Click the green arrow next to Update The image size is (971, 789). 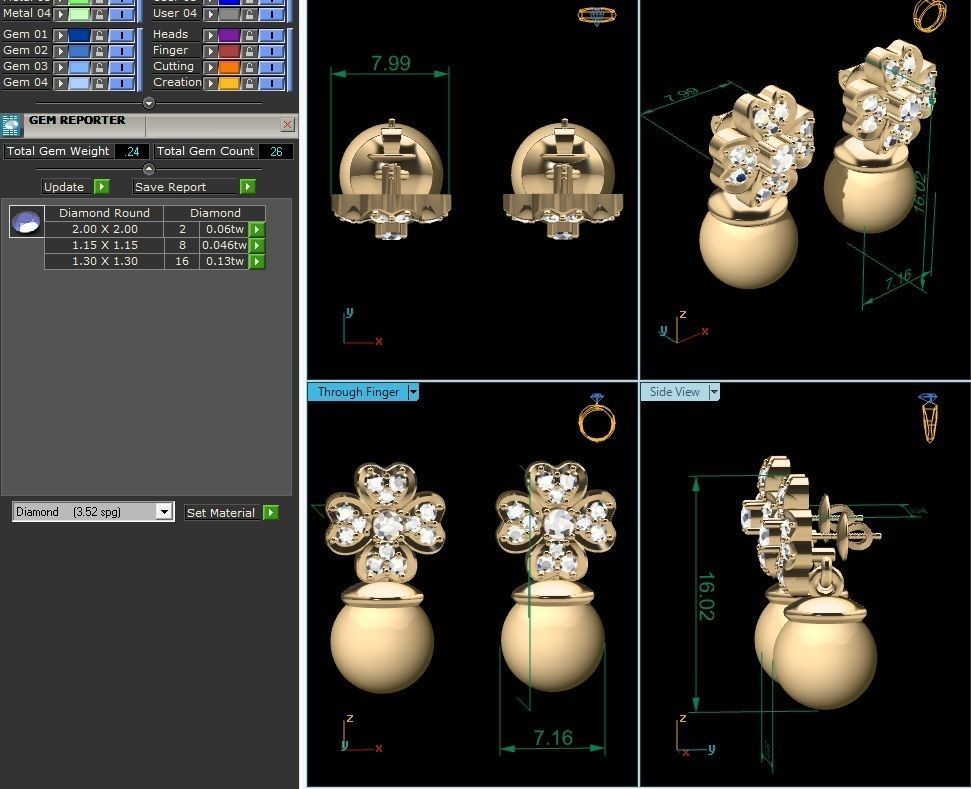(102, 186)
